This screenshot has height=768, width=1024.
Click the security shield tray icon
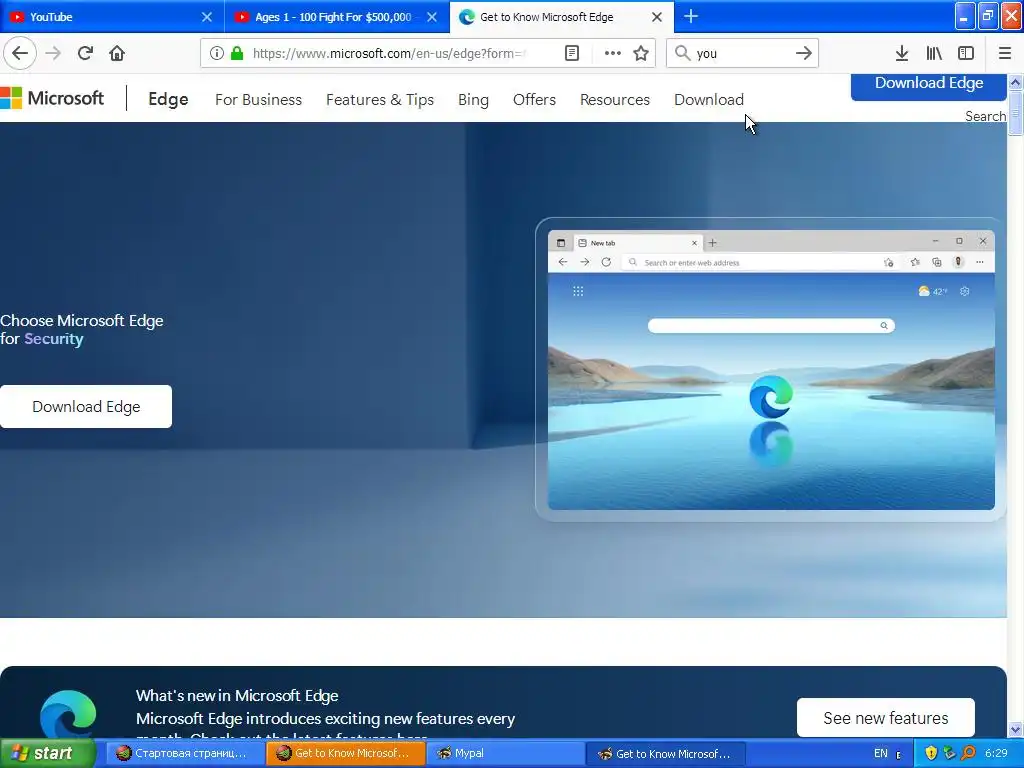coord(931,753)
